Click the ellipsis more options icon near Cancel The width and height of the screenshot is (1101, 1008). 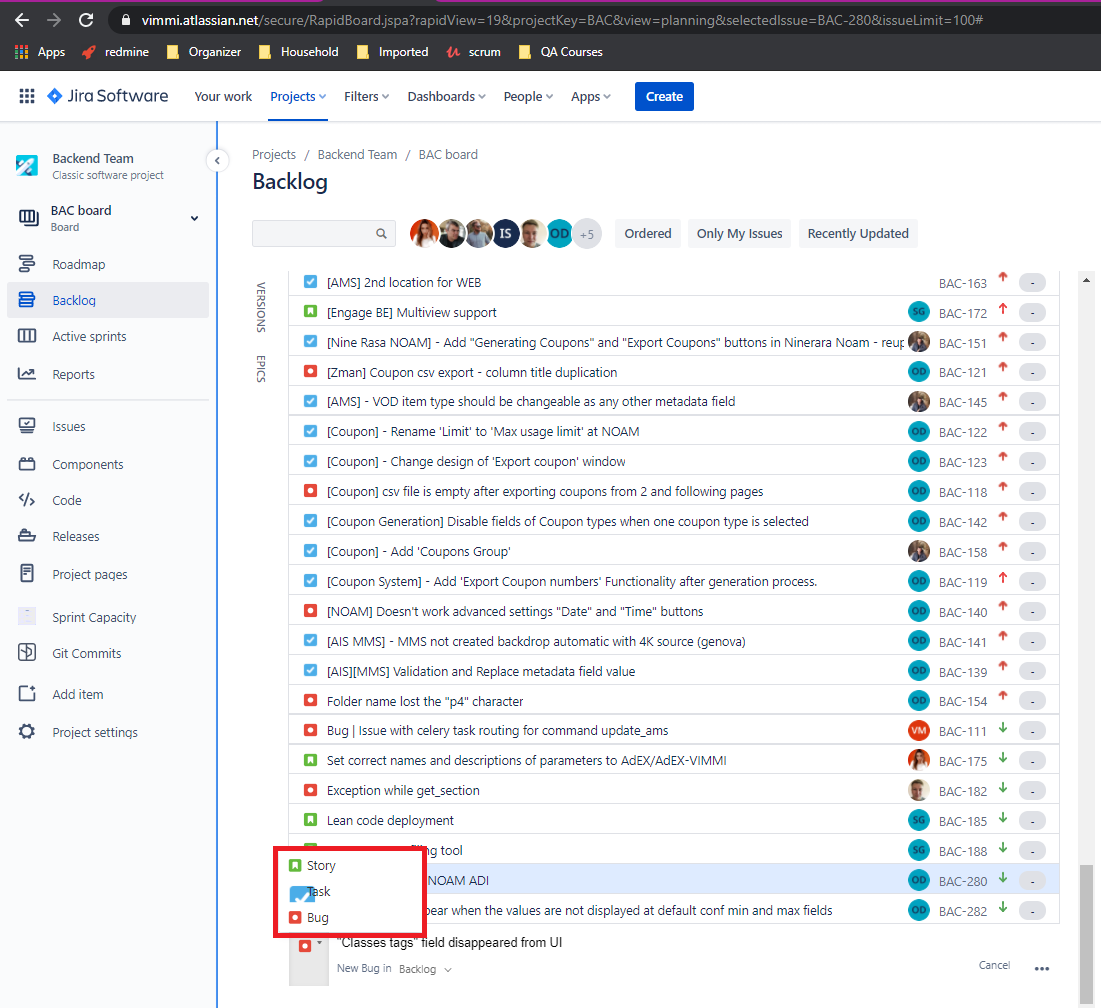coord(1042,968)
